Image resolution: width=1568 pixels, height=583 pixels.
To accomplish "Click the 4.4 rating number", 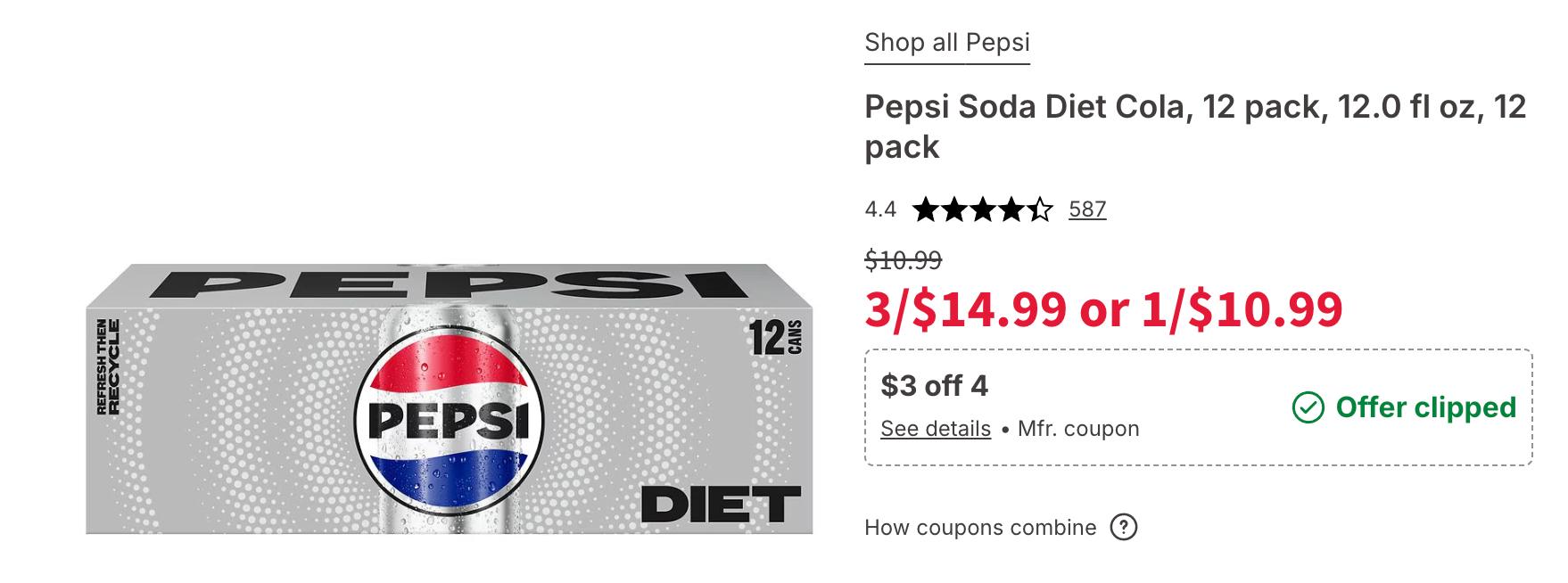I will point(879,209).
